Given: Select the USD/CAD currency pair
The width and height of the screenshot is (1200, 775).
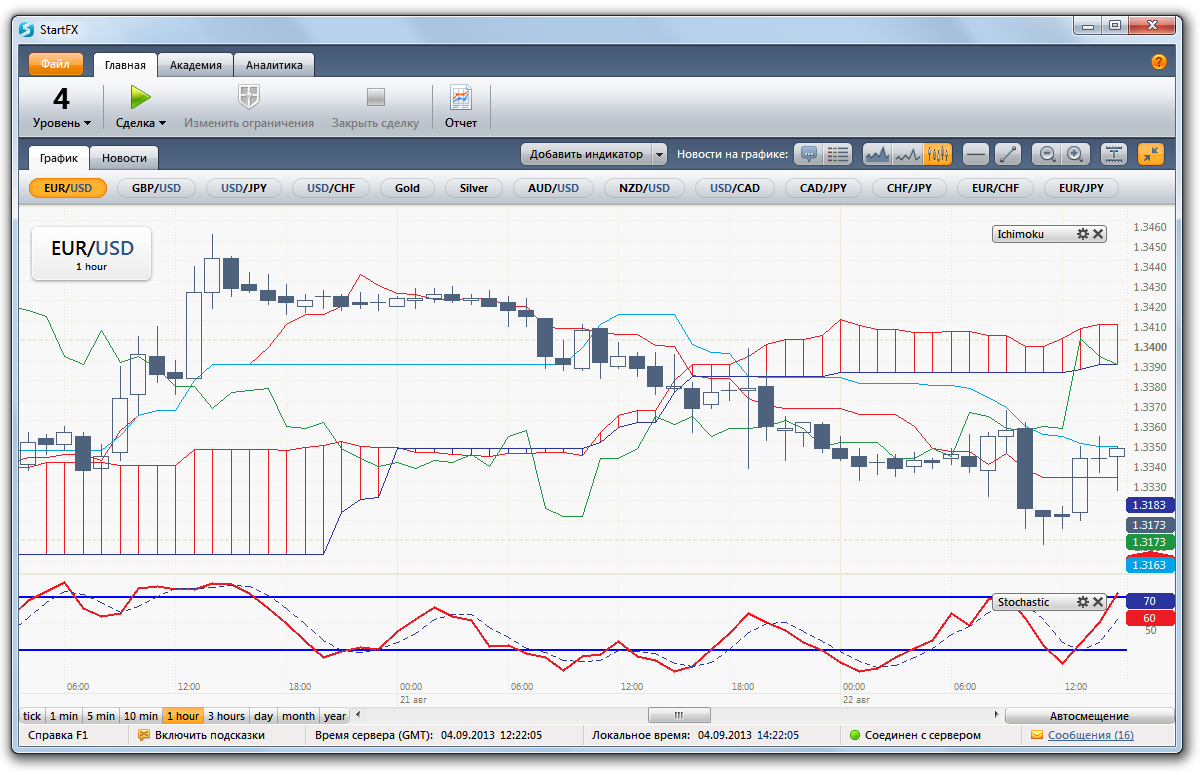Looking at the screenshot, I should [735, 188].
